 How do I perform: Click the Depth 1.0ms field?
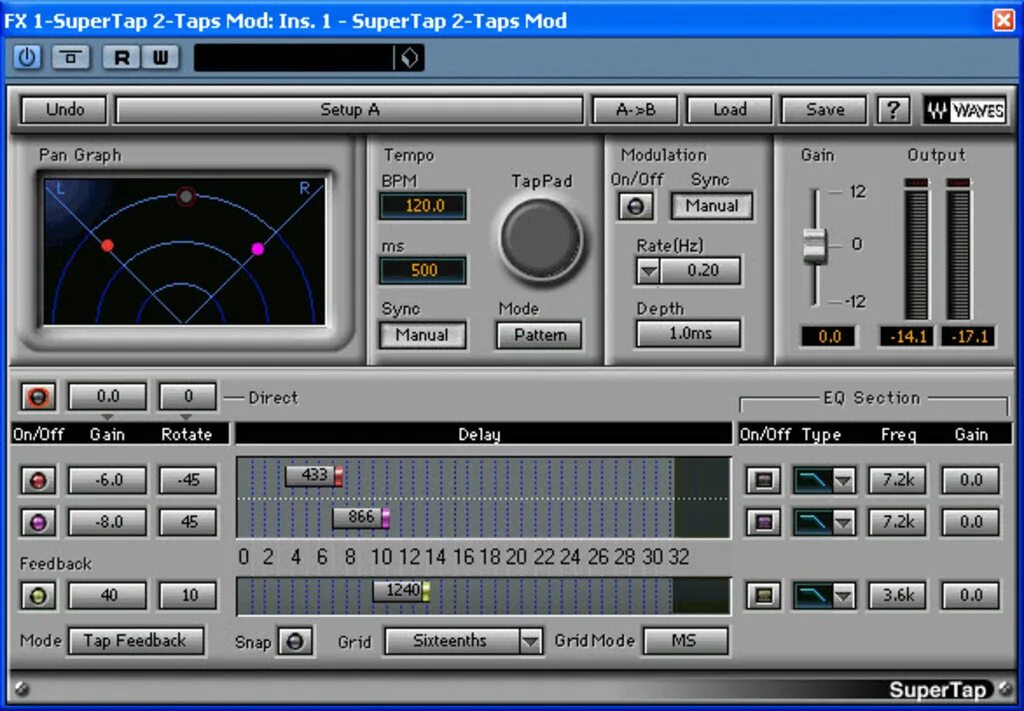pos(689,334)
